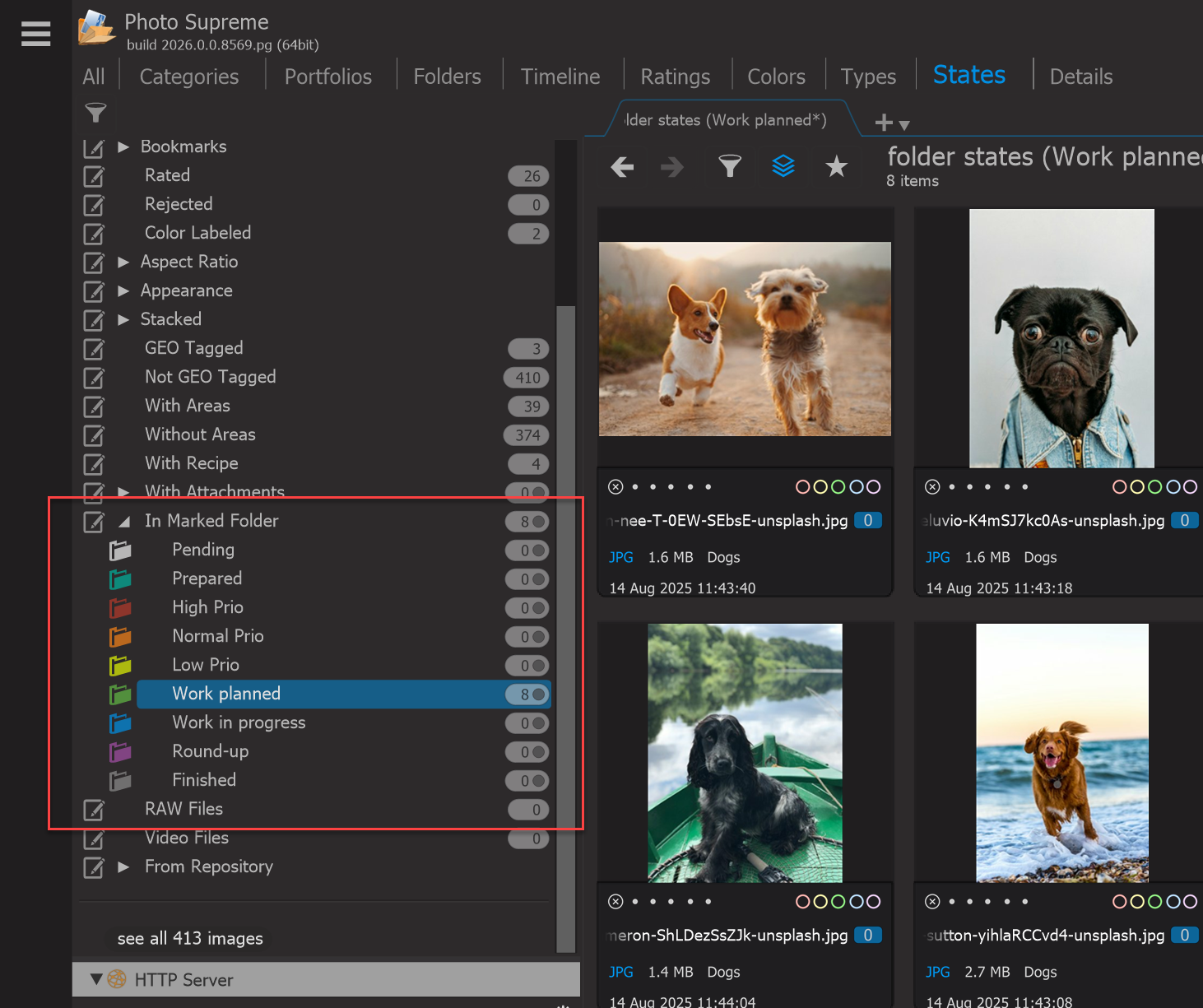Switch to the Timeline tab
The width and height of the screenshot is (1203, 1008).
coord(560,77)
